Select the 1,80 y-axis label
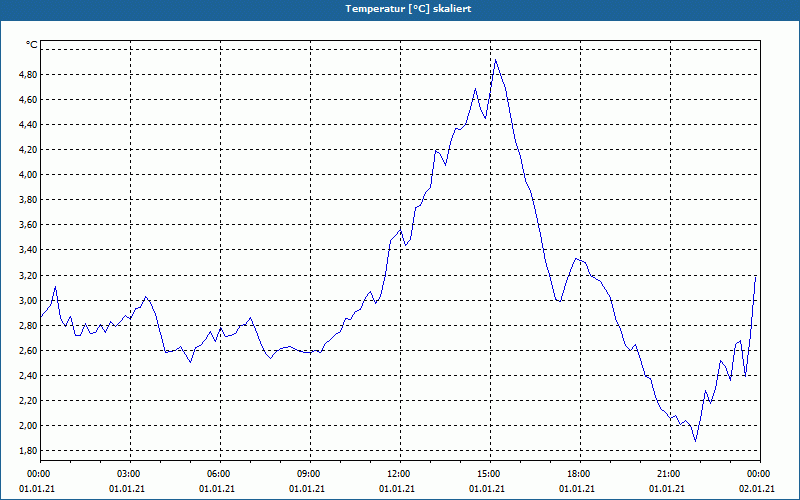Viewport: 800px width, 500px height. pyautogui.click(x=29, y=451)
